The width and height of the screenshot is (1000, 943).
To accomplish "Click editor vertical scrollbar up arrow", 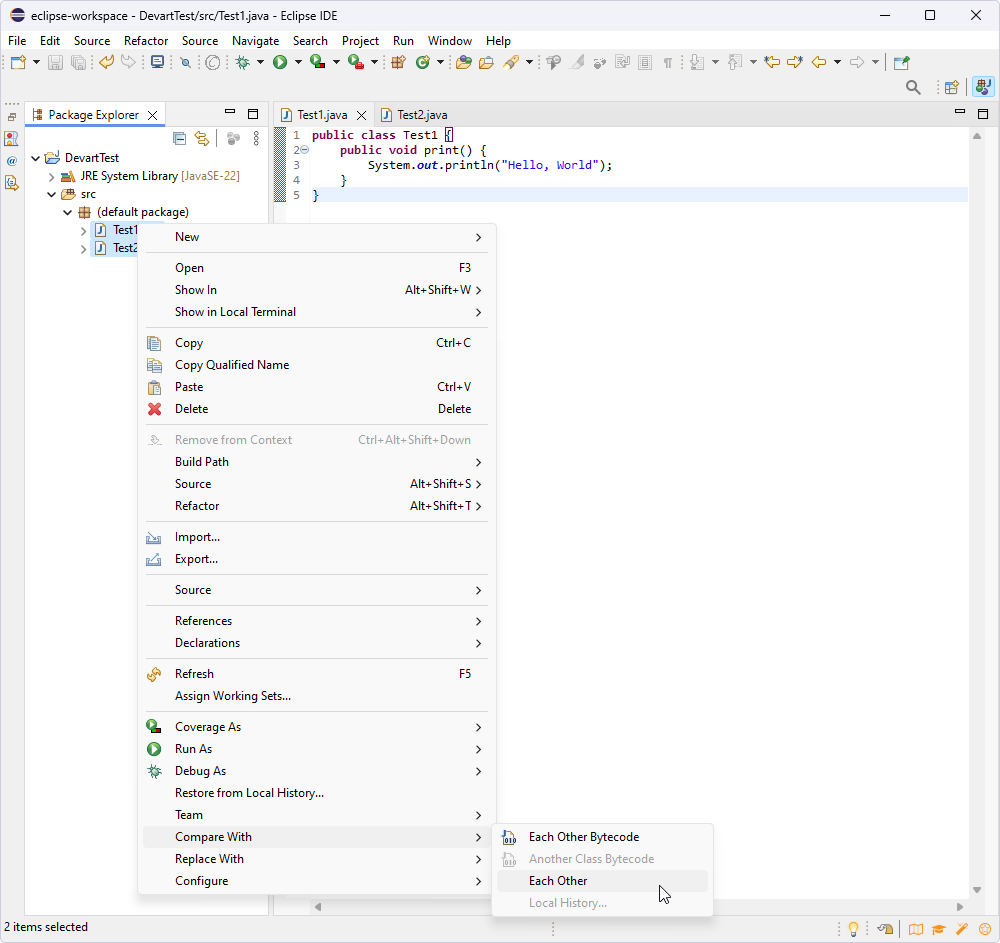I will click(x=976, y=136).
